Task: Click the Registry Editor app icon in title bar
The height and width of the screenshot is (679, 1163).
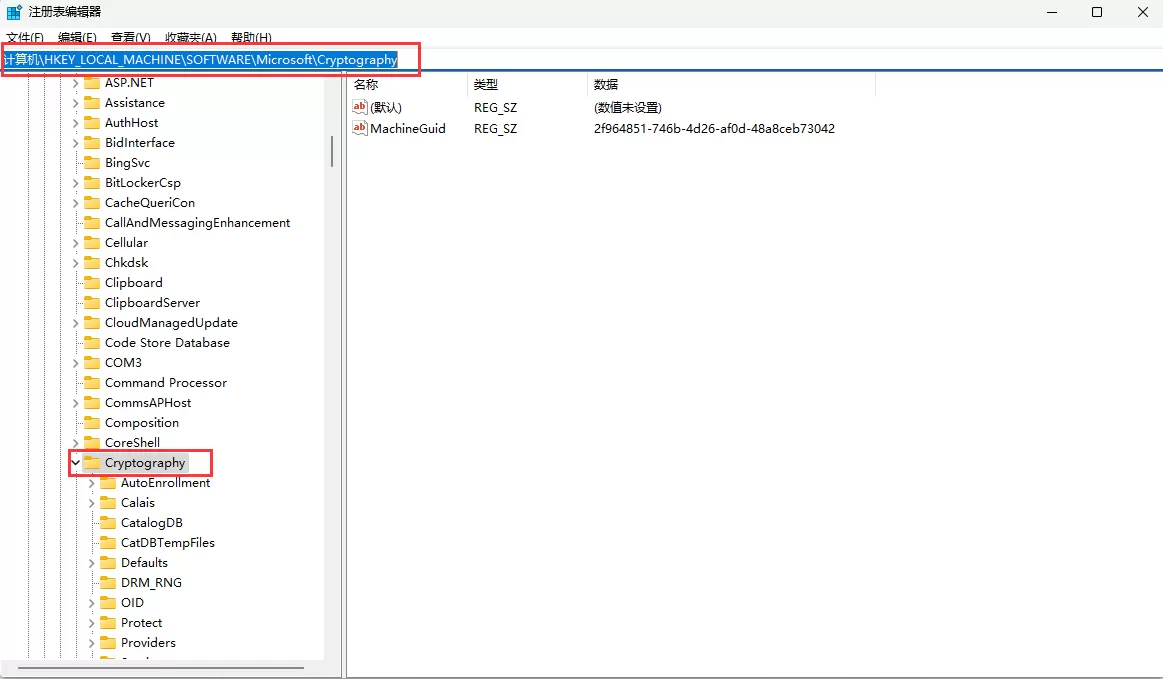Action: (x=14, y=12)
